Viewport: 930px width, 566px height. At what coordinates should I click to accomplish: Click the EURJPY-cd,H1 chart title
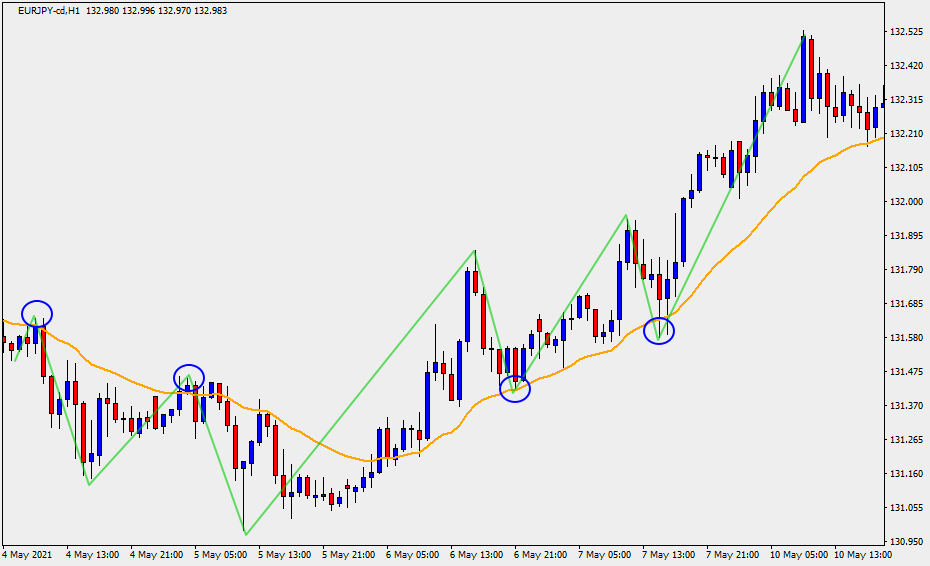pos(42,11)
